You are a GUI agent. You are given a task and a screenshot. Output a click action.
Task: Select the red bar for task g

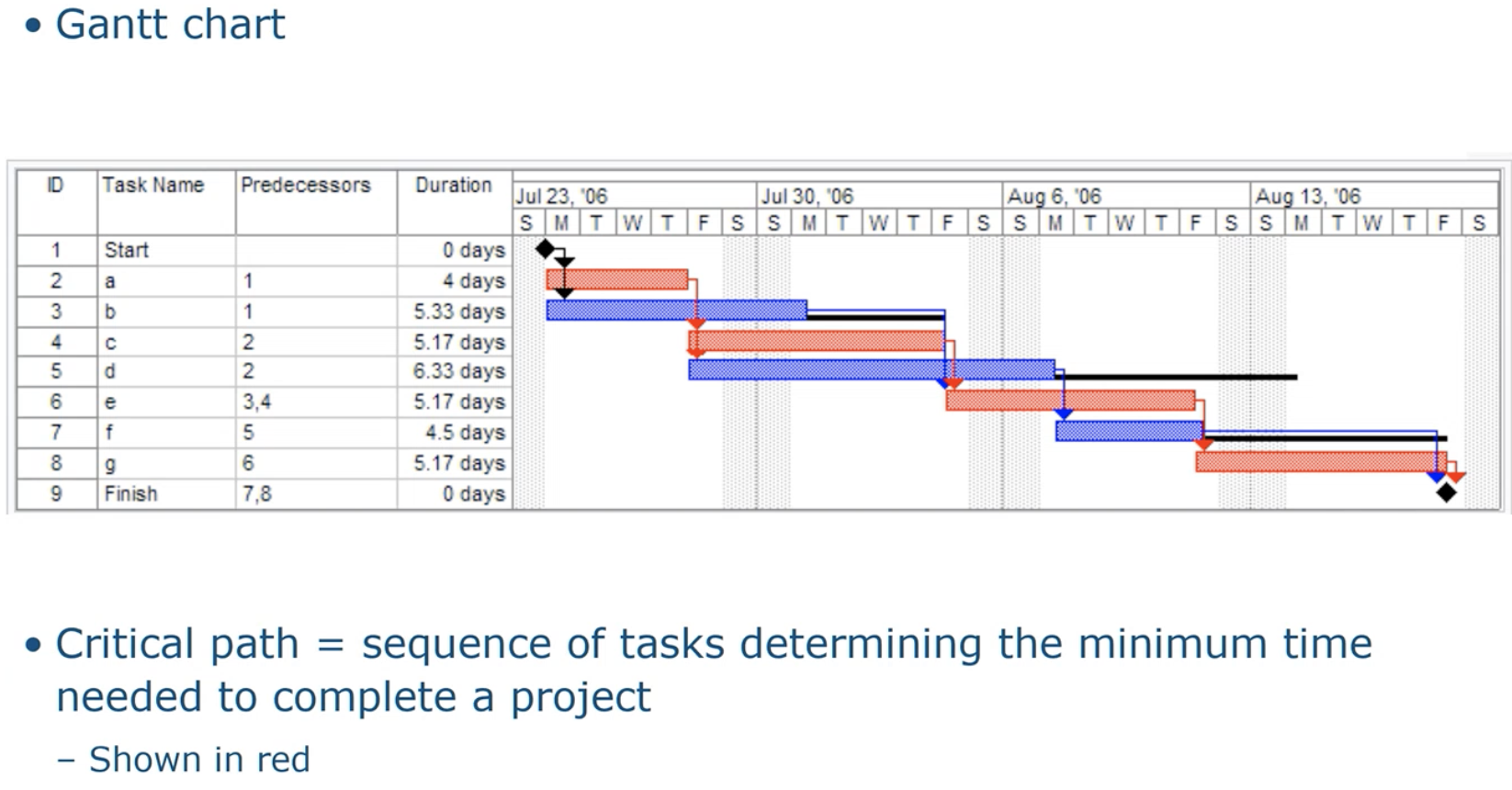point(1321,462)
